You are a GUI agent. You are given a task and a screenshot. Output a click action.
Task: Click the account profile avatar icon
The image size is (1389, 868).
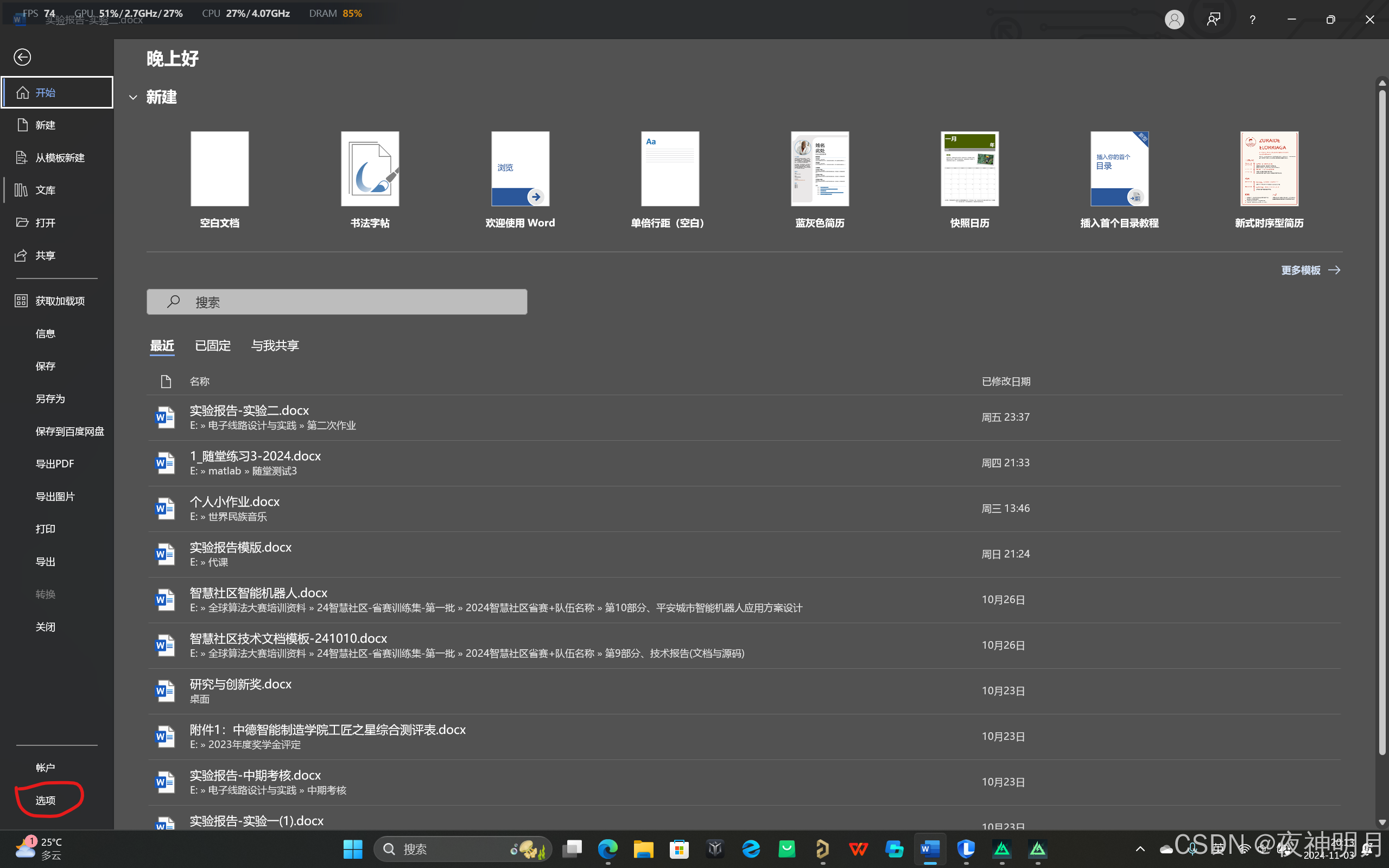click(1174, 20)
